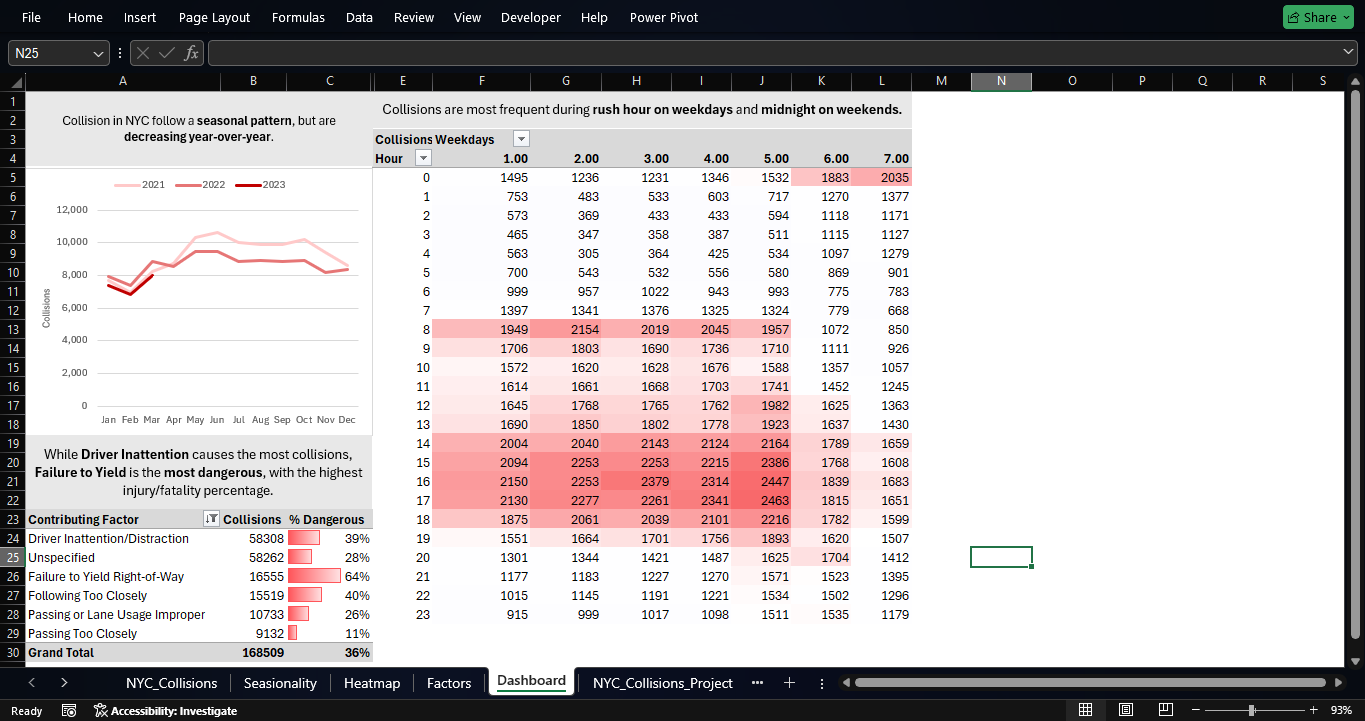Open Accessibility: Investigate checker
The image size is (1365, 721).
pyautogui.click(x=165, y=711)
